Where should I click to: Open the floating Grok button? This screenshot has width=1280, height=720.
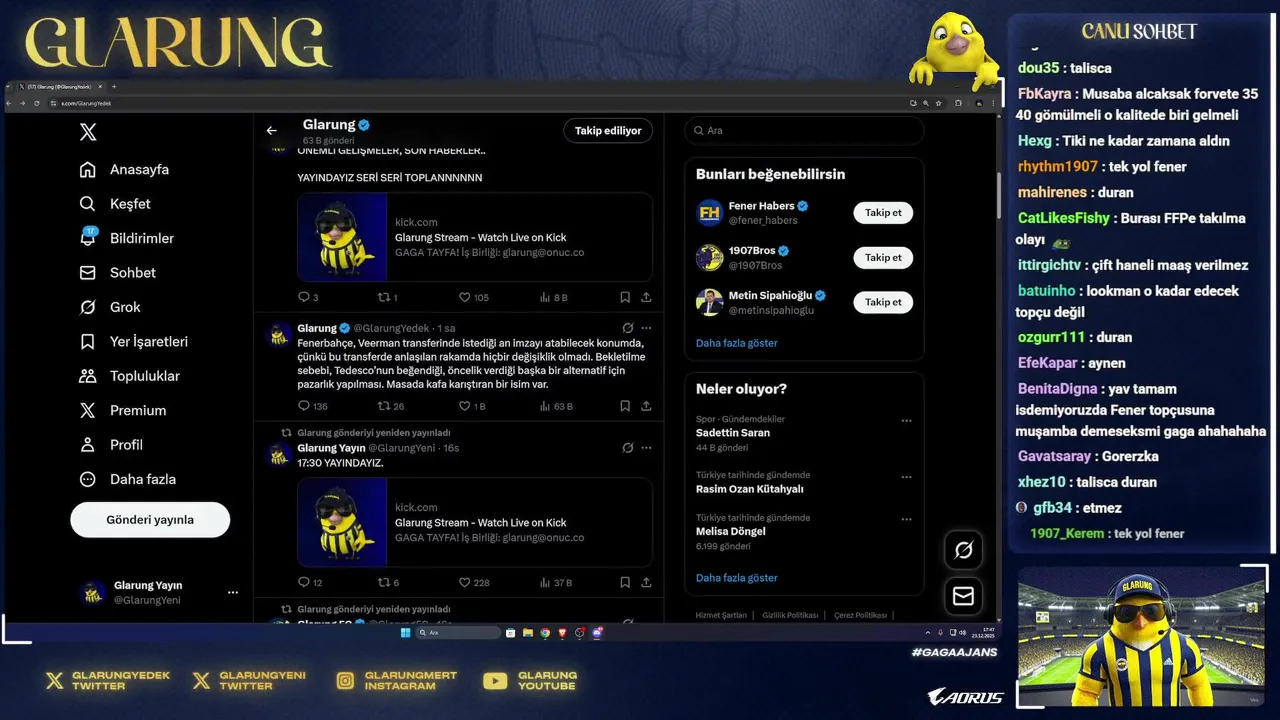(x=964, y=549)
